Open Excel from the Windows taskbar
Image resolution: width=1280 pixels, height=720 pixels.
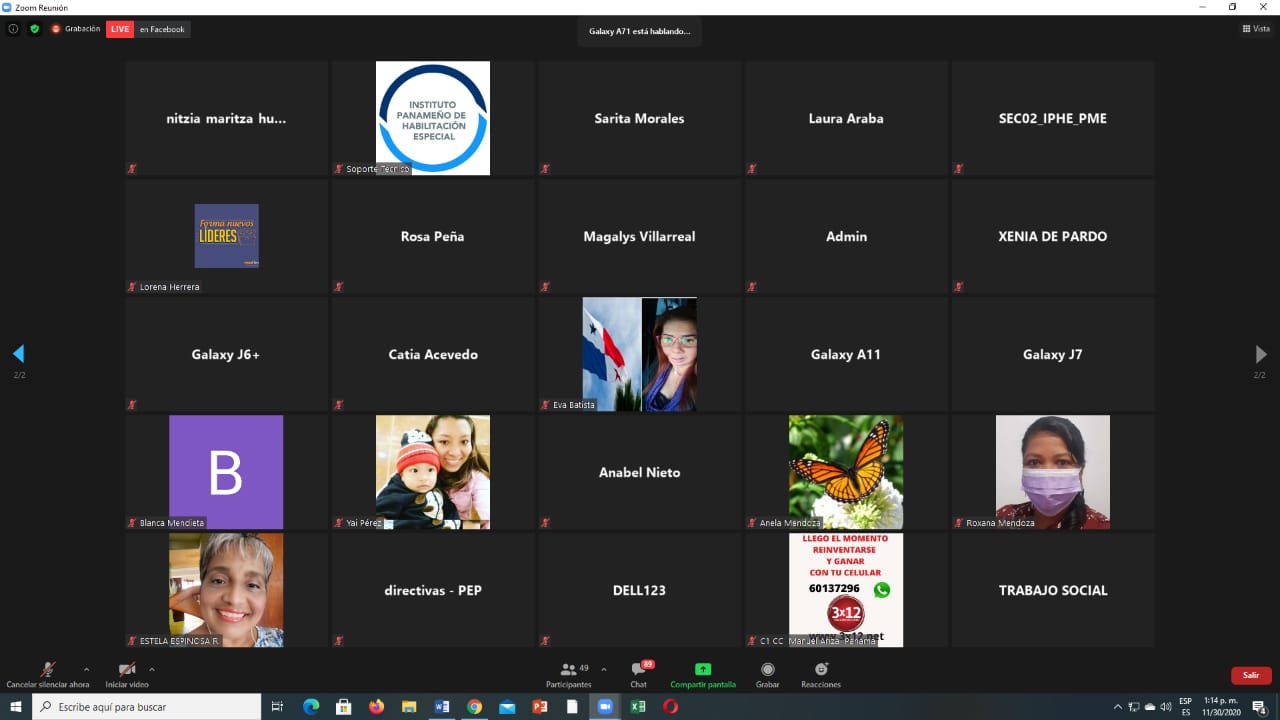click(x=637, y=707)
